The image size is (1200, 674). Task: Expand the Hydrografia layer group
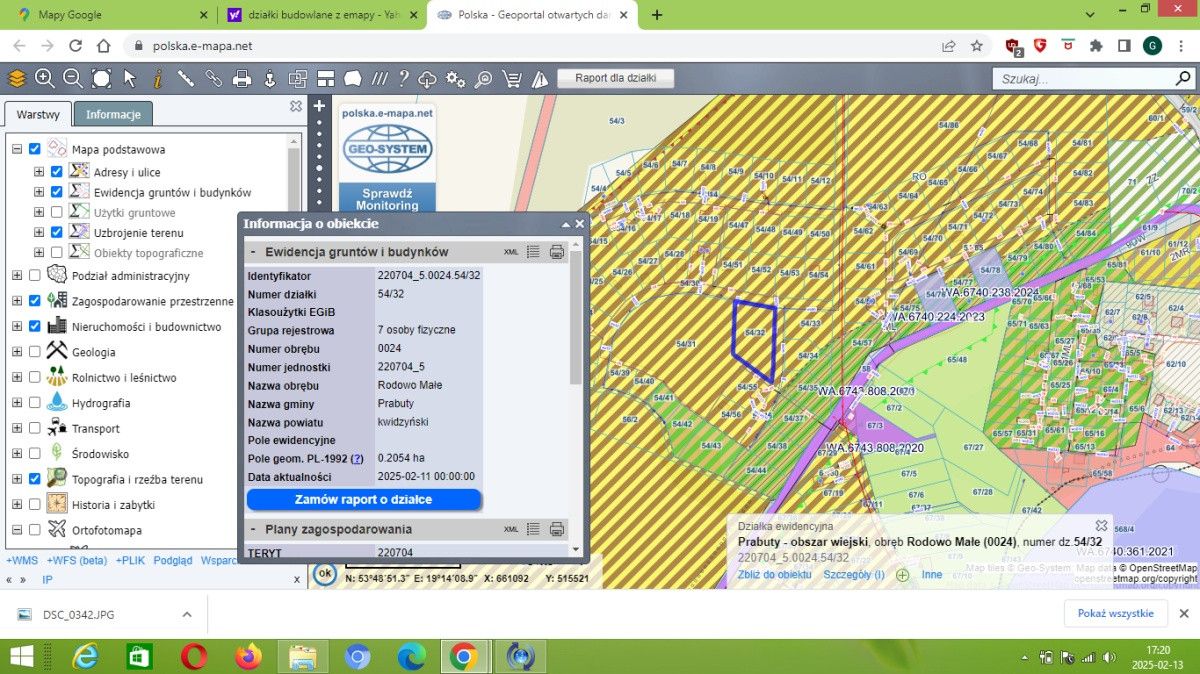[17, 403]
